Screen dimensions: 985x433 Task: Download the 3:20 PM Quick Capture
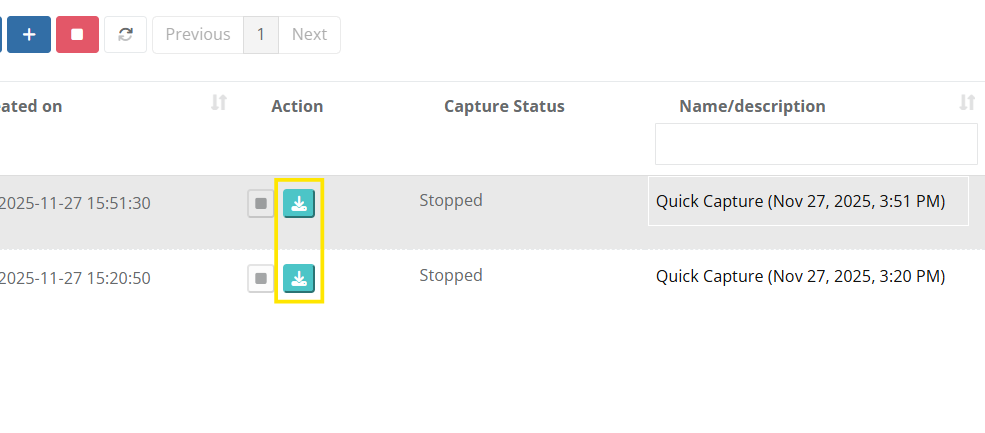pos(299,278)
